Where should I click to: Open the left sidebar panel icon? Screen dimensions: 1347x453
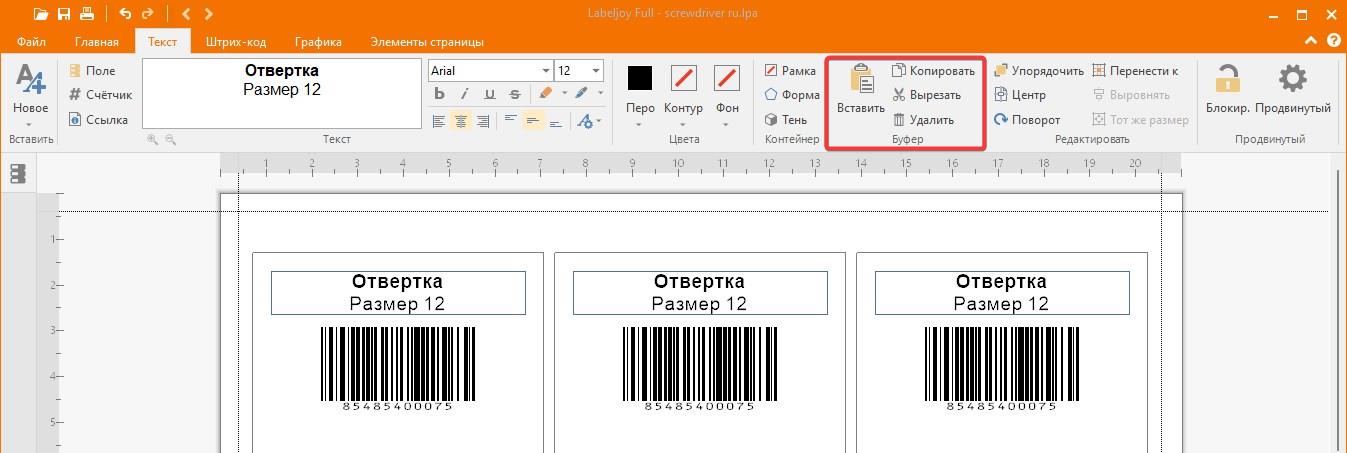[x=18, y=174]
